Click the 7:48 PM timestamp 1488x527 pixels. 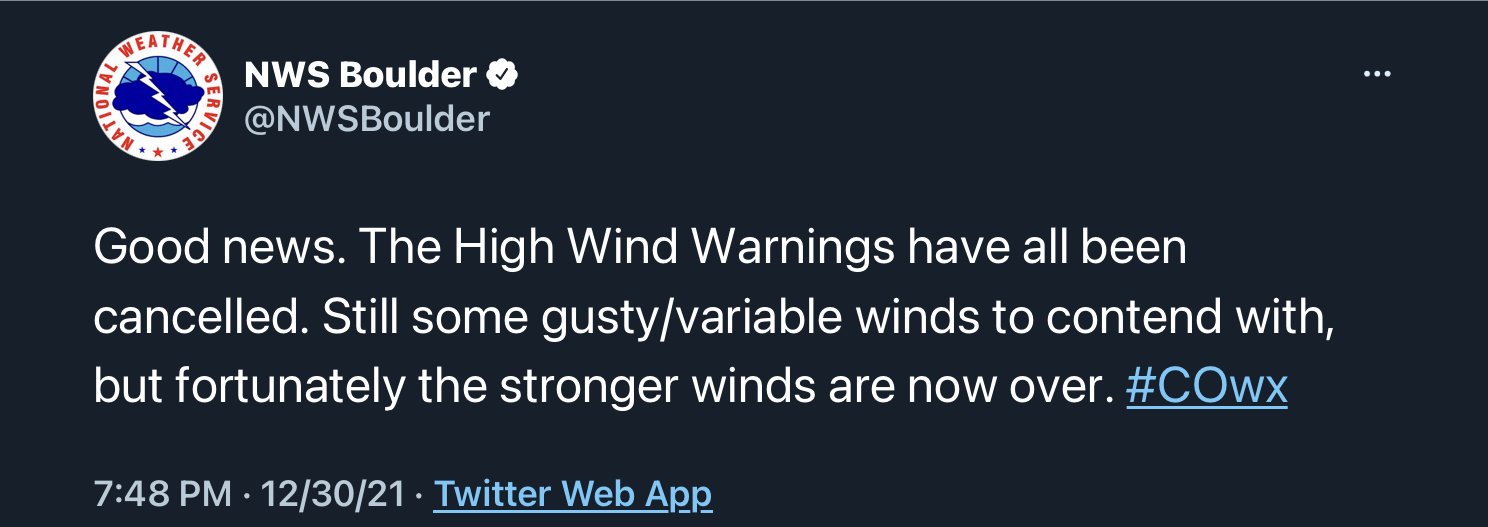(x=163, y=494)
